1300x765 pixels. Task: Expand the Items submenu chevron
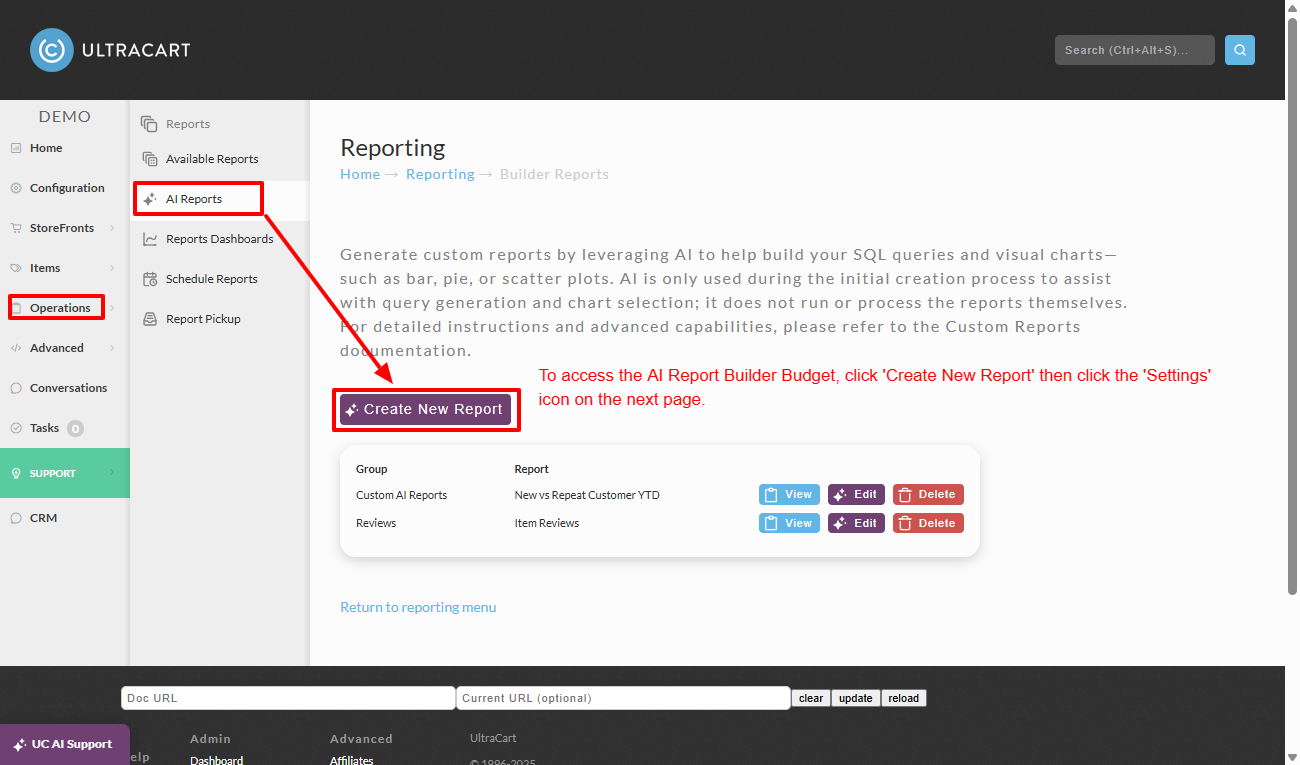pos(112,268)
